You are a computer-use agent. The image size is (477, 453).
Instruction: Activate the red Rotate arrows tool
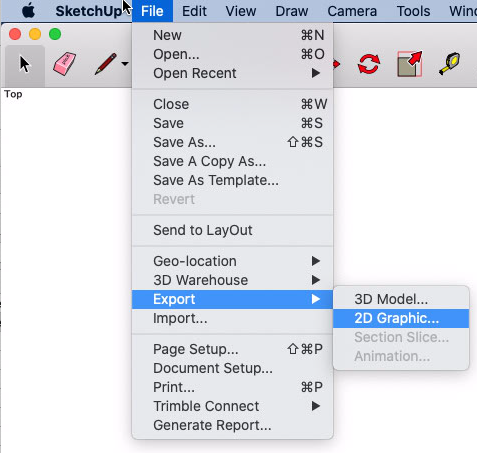pyautogui.click(x=369, y=64)
